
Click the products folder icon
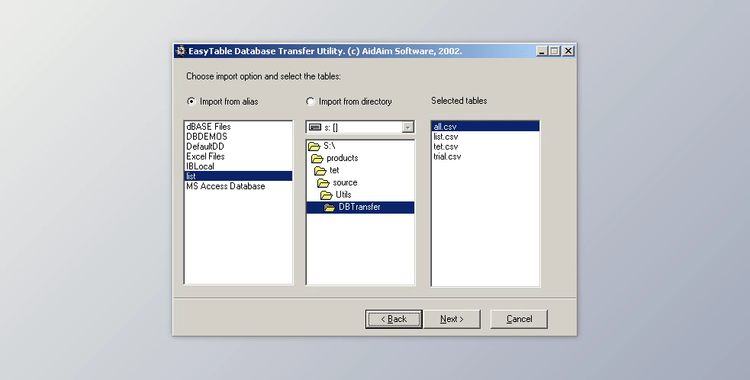pyautogui.click(x=317, y=158)
